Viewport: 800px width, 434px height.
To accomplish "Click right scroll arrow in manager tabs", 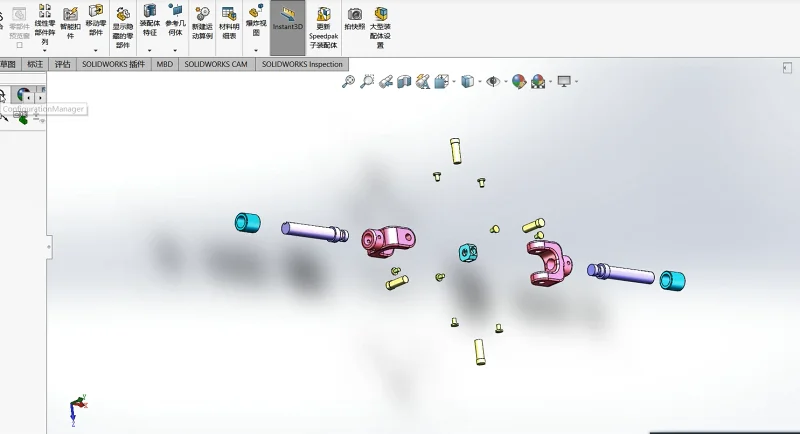I will point(40,97).
